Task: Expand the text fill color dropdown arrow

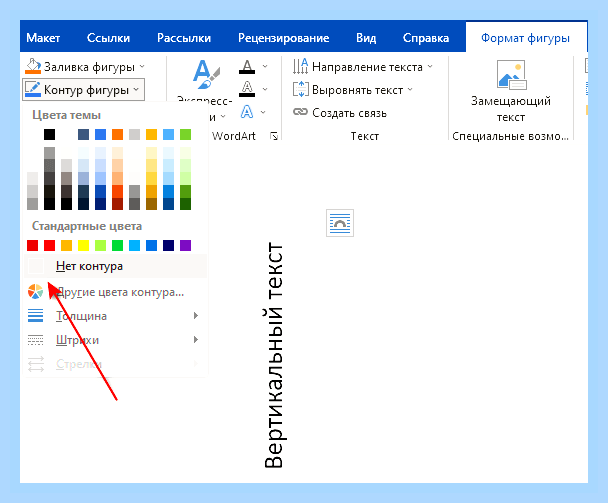Action: 265,67
